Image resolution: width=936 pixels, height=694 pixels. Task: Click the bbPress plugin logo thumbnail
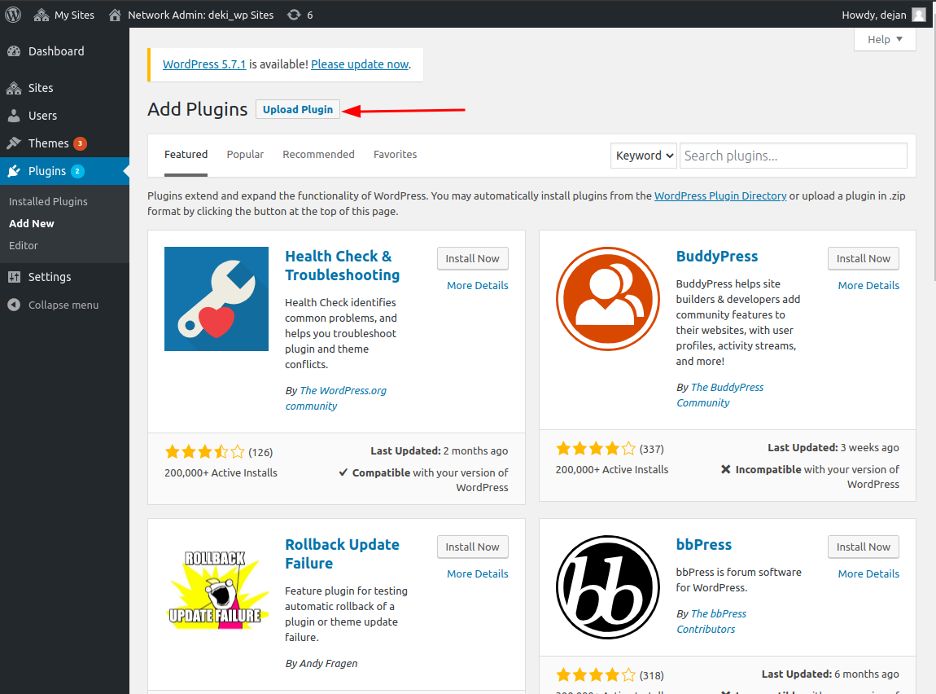pyautogui.click(x=607, y=587)
